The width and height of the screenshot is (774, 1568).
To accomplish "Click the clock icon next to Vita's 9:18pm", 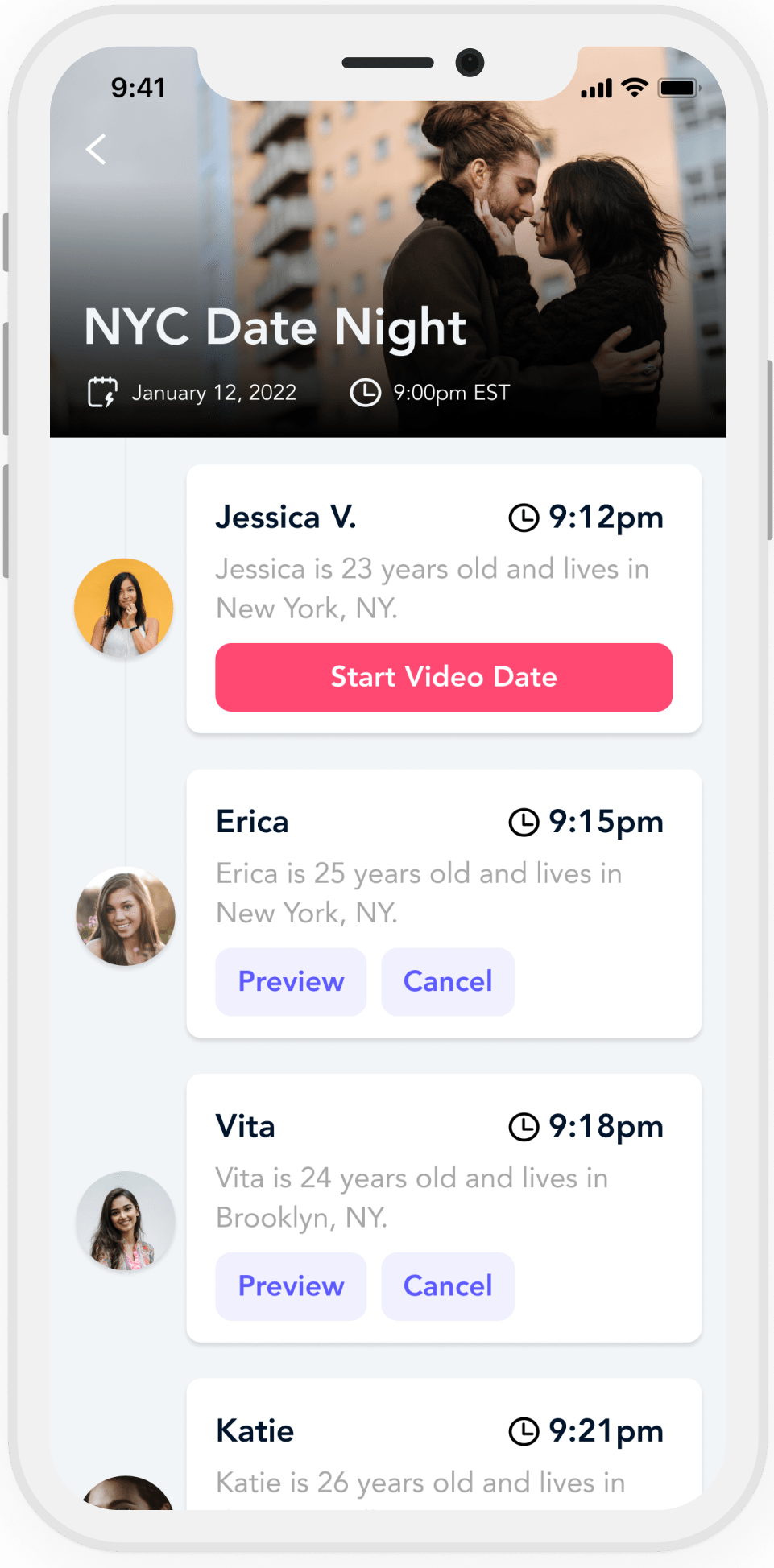I will 524,1126.
